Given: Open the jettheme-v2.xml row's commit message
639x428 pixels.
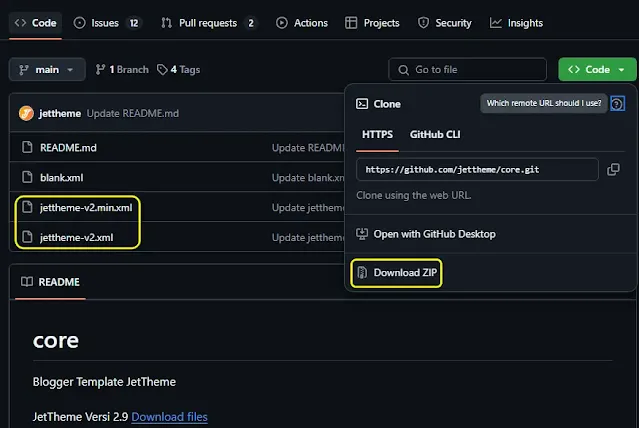Looking at the screenshot, I should click(x=308, y=237).
